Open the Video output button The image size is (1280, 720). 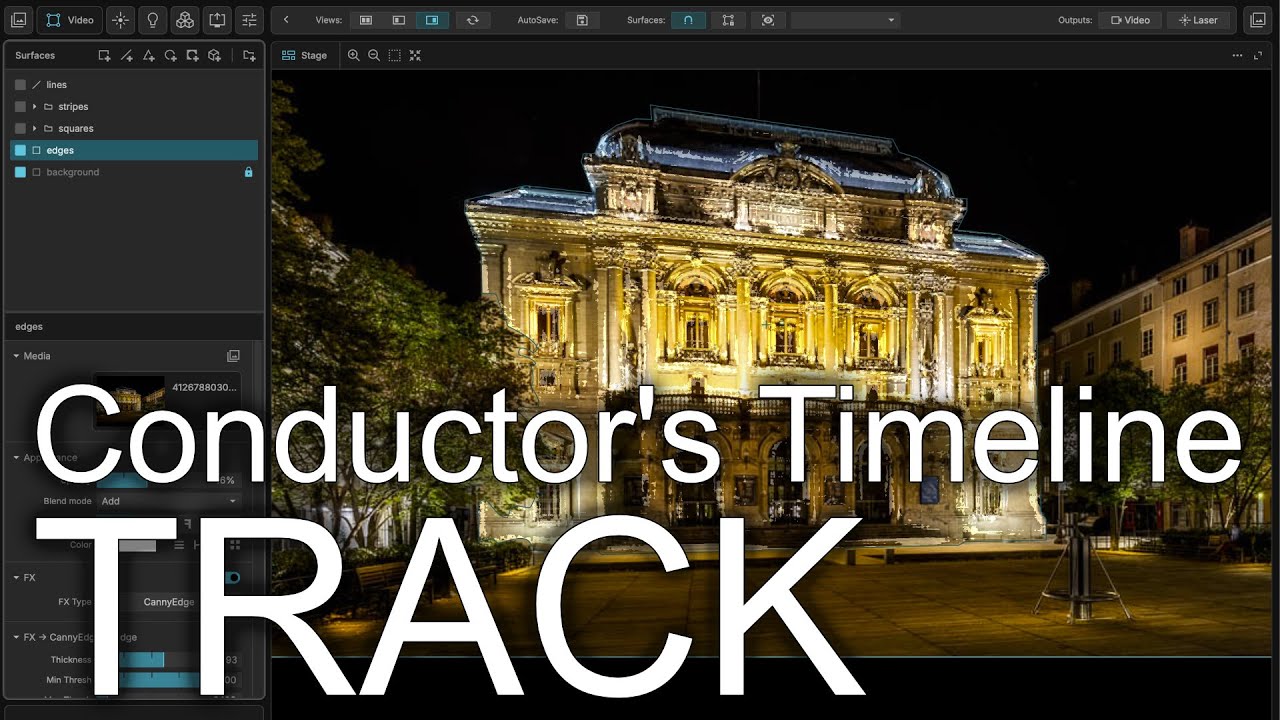pos(1131,20)
